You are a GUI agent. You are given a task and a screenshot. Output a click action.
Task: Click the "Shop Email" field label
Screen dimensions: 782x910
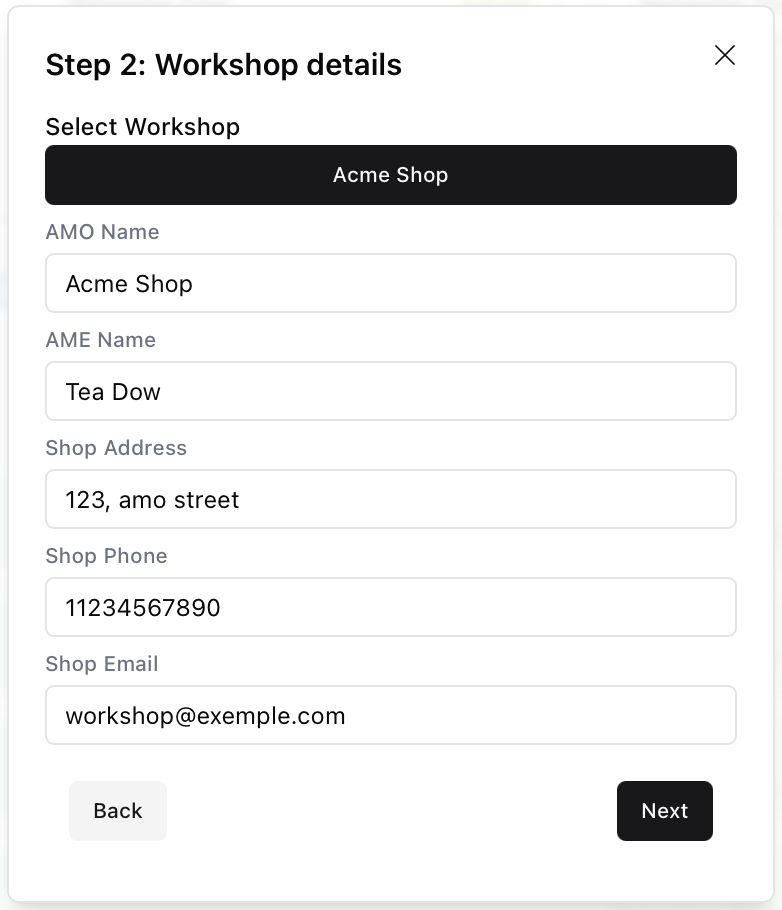[102, 664]
